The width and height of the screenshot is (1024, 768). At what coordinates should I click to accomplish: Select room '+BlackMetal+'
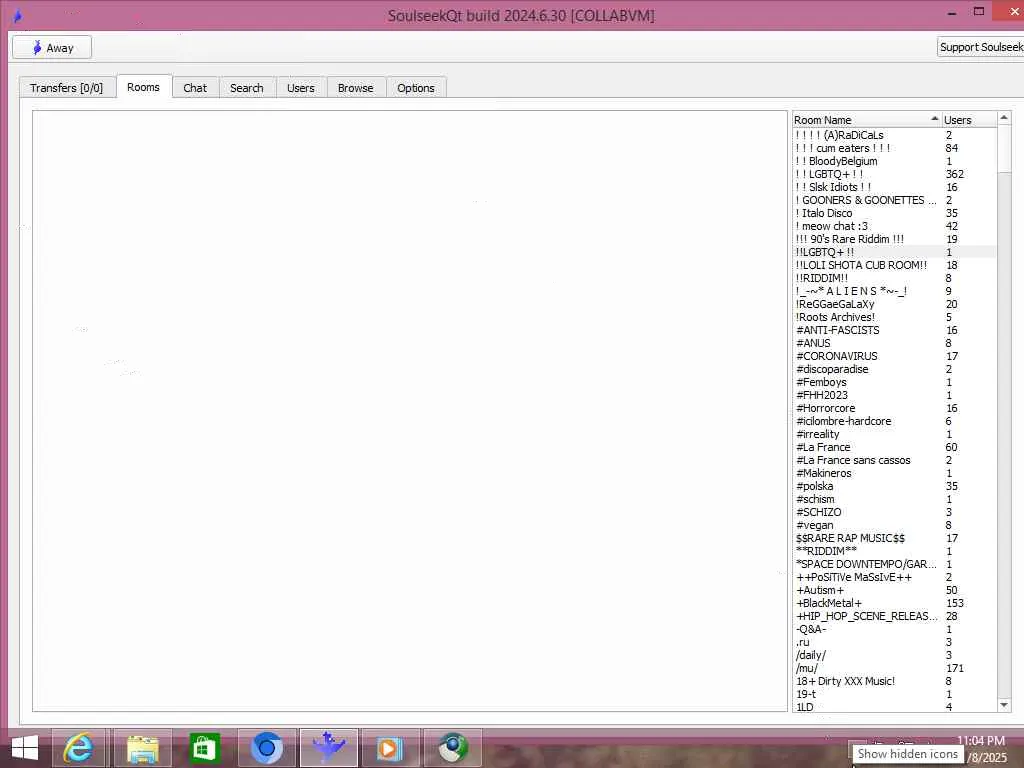tap(894, 603)
